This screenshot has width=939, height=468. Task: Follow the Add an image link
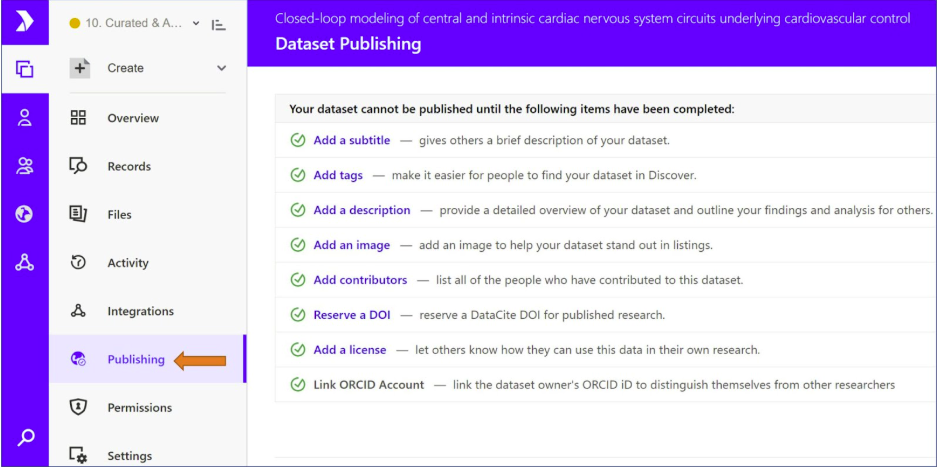[x=352, y=245]
